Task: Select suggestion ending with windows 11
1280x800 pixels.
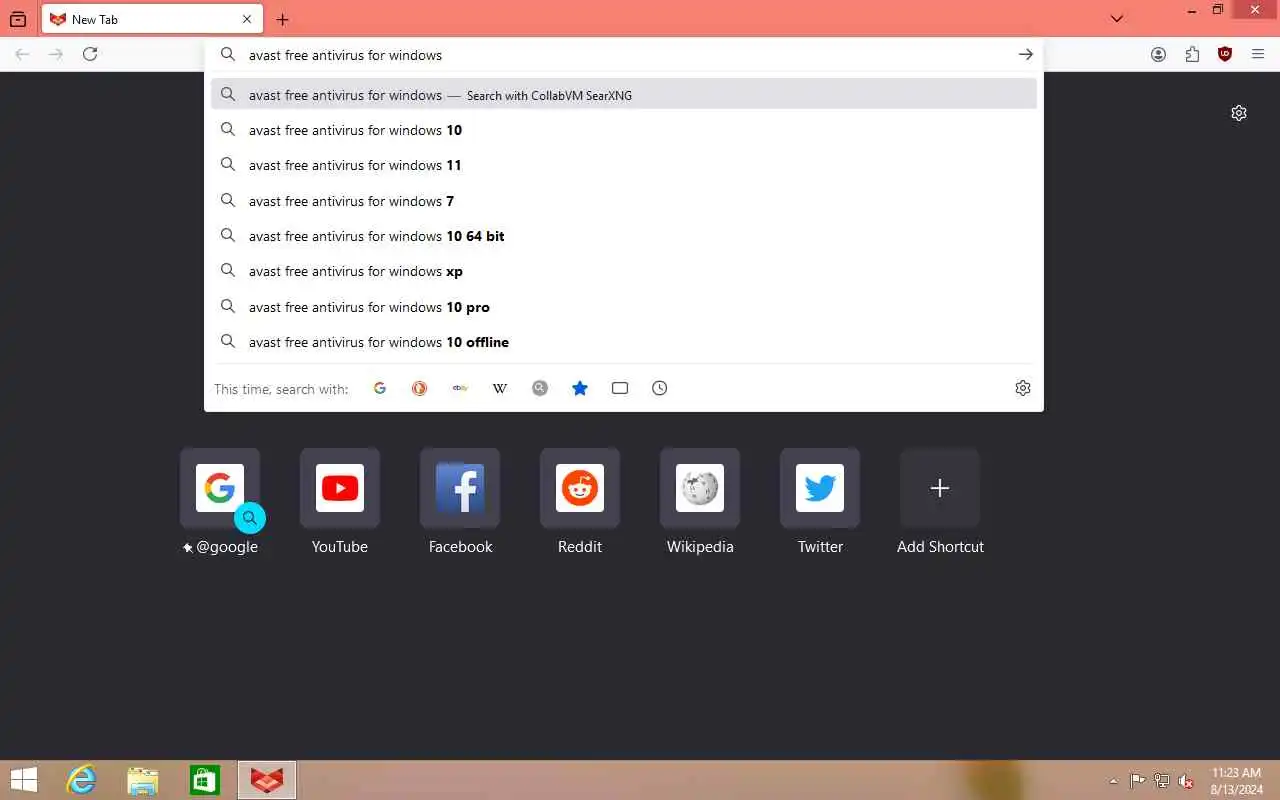Action: [x=624, y=165]
